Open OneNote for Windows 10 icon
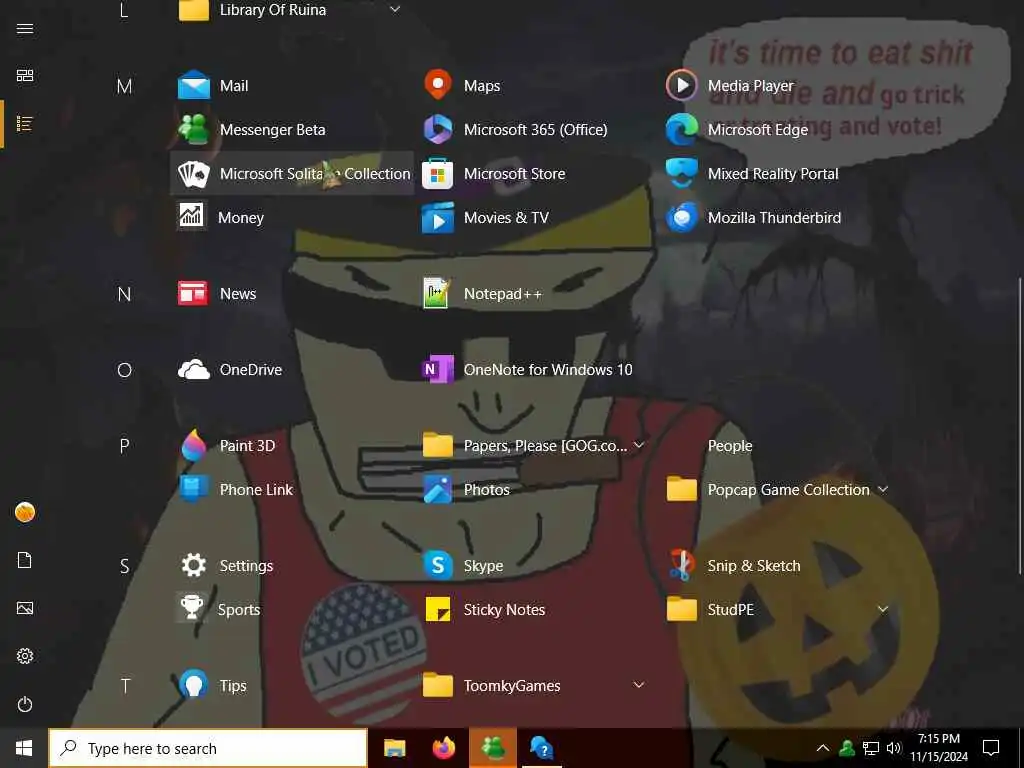 pos(438,370)
